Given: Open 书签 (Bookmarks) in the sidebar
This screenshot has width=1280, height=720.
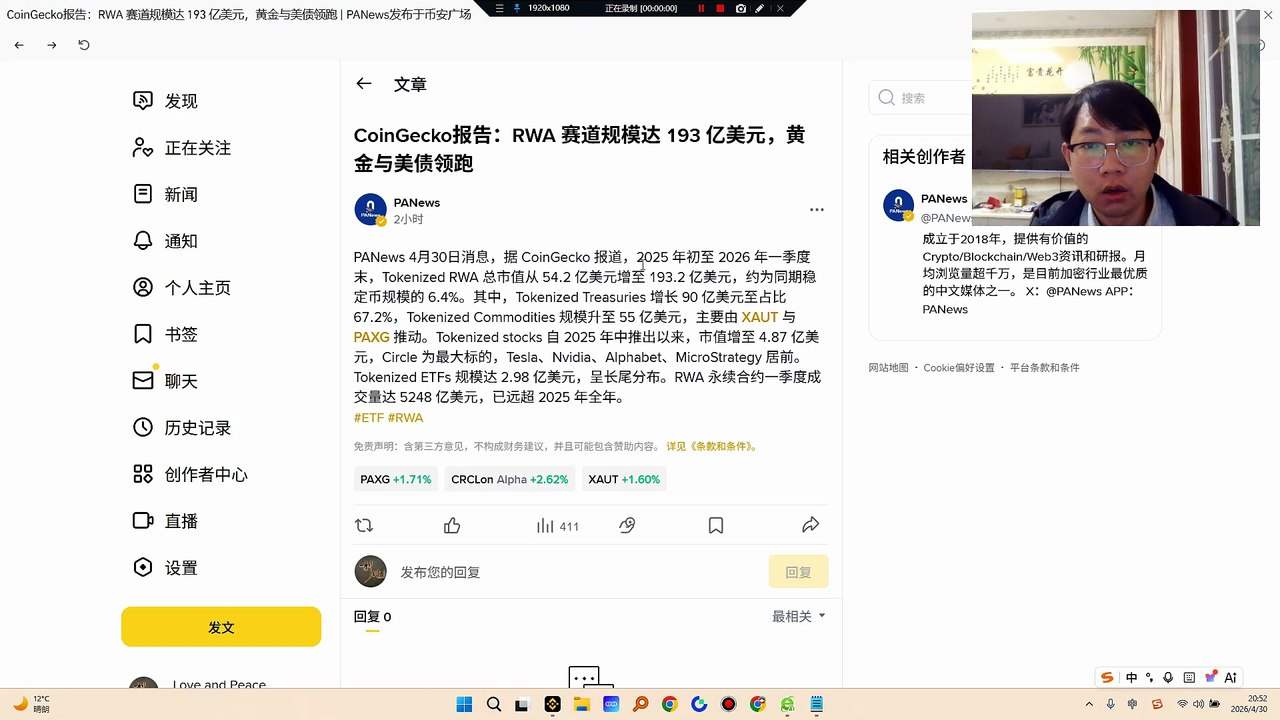Looking at the screenshot, I should tap(166, 334).
